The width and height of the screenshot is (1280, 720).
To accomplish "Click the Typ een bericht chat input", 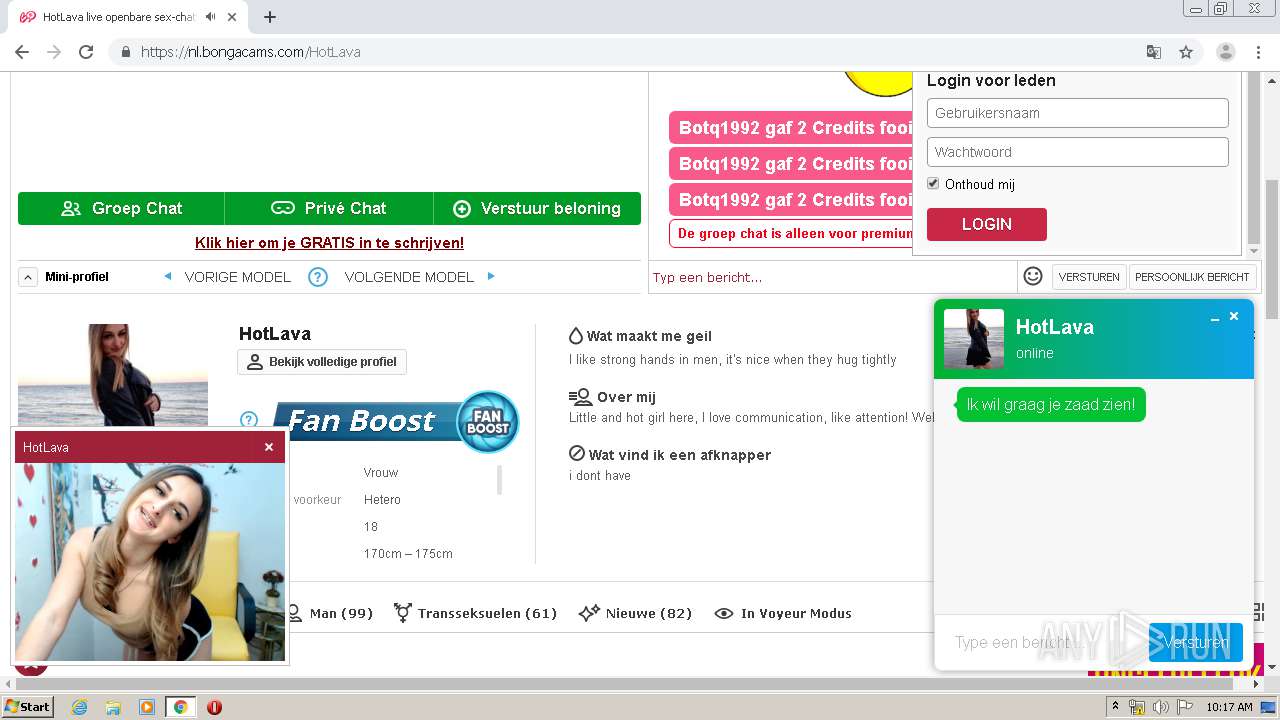I will point(832,277).
